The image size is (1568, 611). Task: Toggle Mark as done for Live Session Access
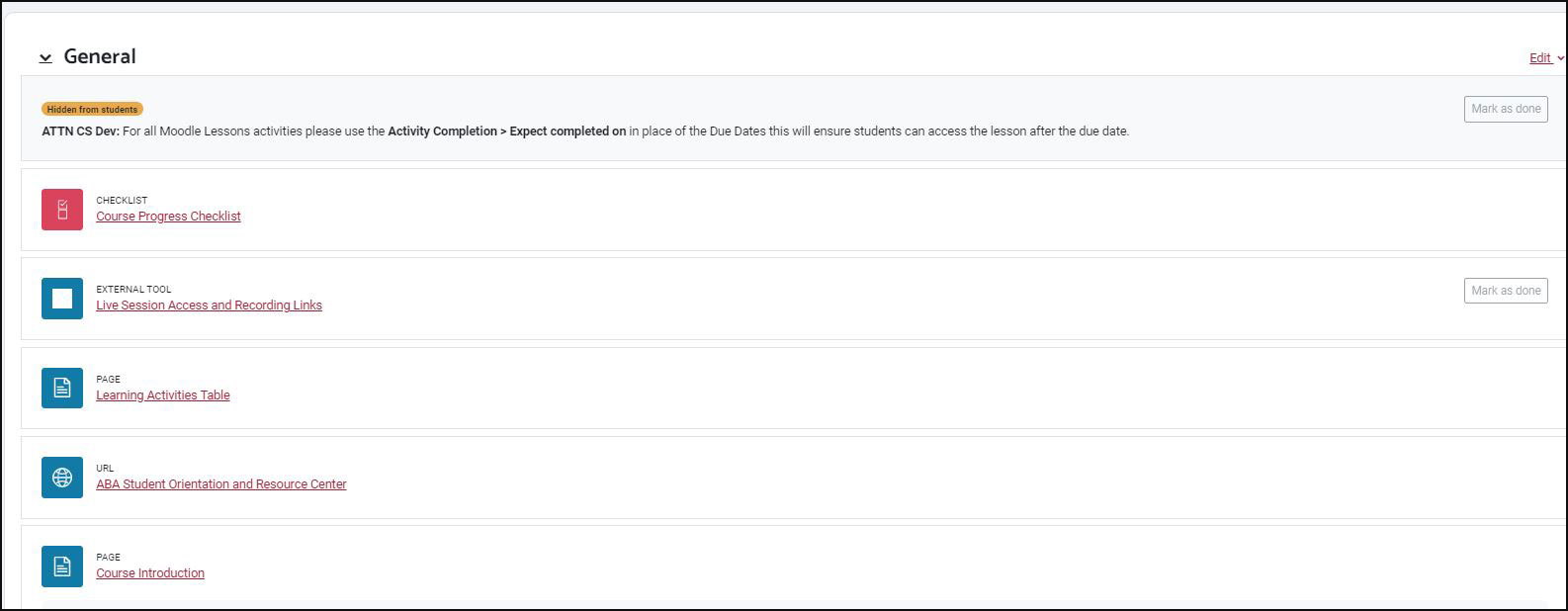pyautogui.click(x=1505, y=290)
